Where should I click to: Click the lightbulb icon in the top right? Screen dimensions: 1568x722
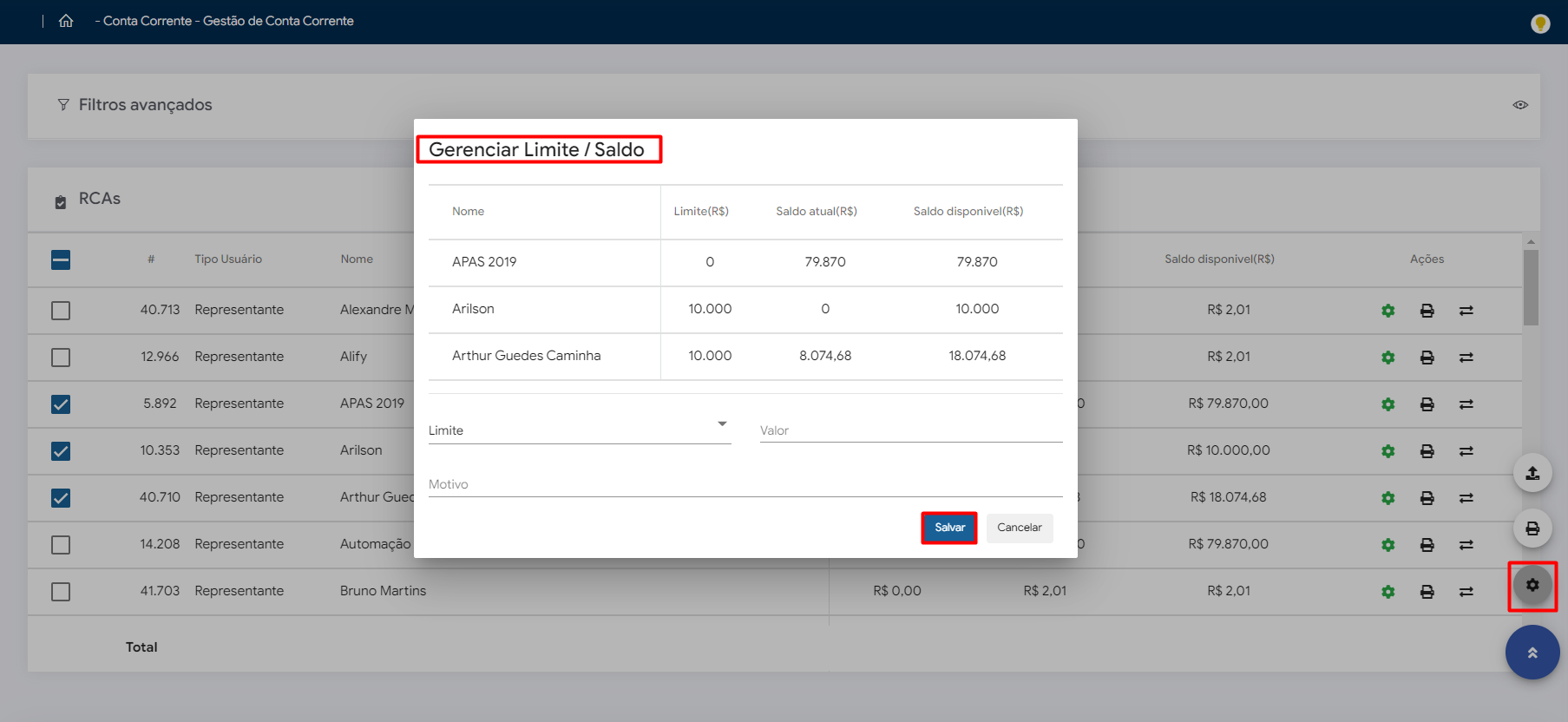(1540, 23)
